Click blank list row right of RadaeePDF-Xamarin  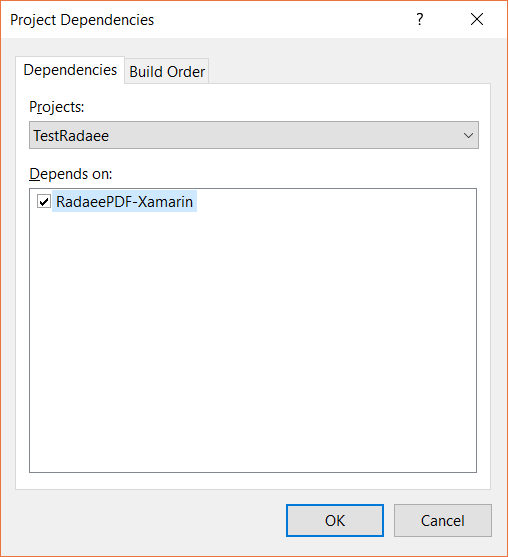[x=336, y=202]
